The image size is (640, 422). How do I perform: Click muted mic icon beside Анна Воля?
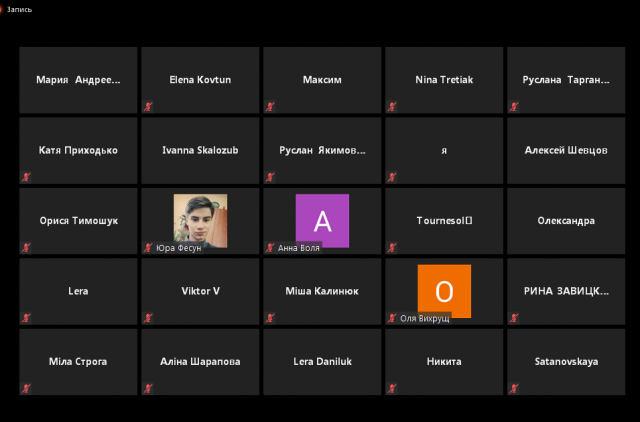coord(270,248)
